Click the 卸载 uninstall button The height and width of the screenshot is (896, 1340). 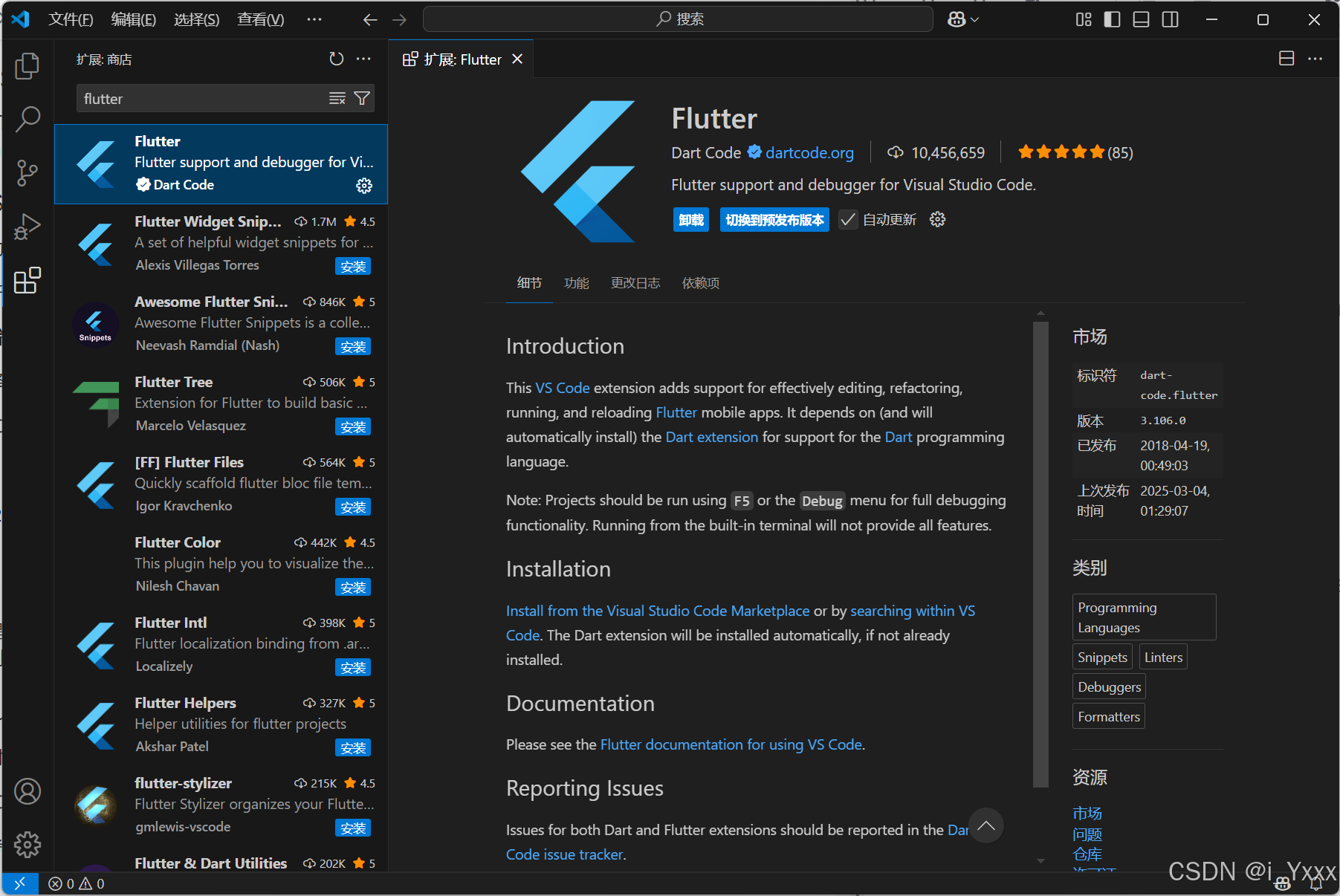pyautogui.click(x=691, y=220)
